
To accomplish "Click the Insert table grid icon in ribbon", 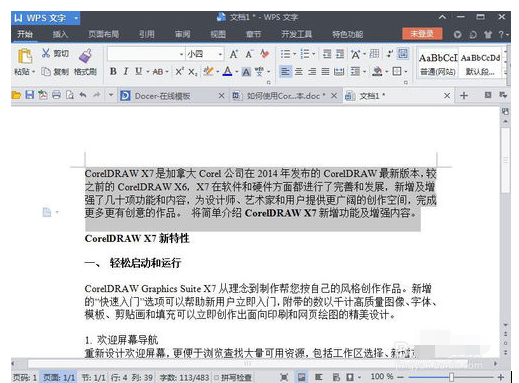I will click(x=374, y=53).
